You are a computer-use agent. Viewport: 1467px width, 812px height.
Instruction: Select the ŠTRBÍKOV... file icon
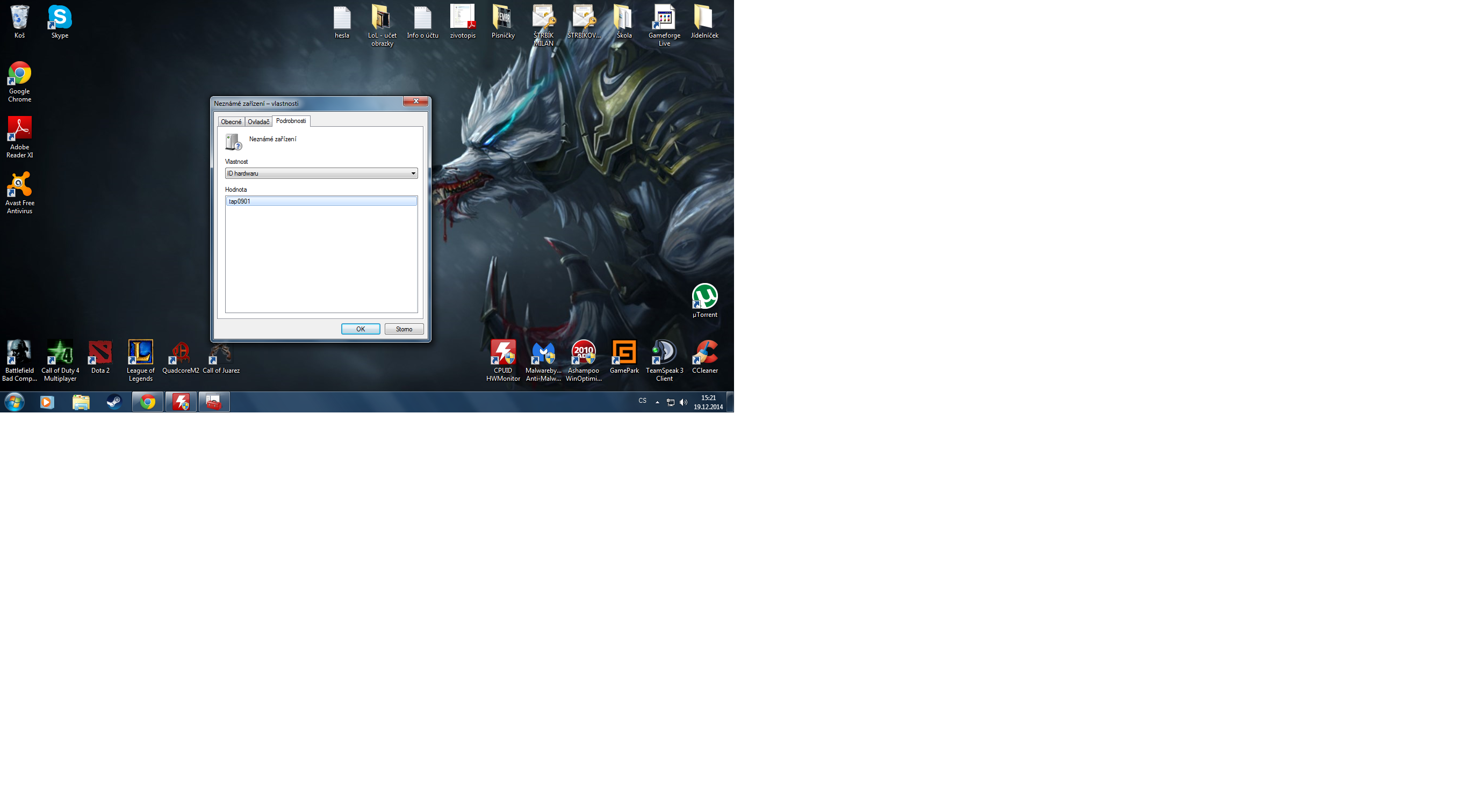coord(584,21)
